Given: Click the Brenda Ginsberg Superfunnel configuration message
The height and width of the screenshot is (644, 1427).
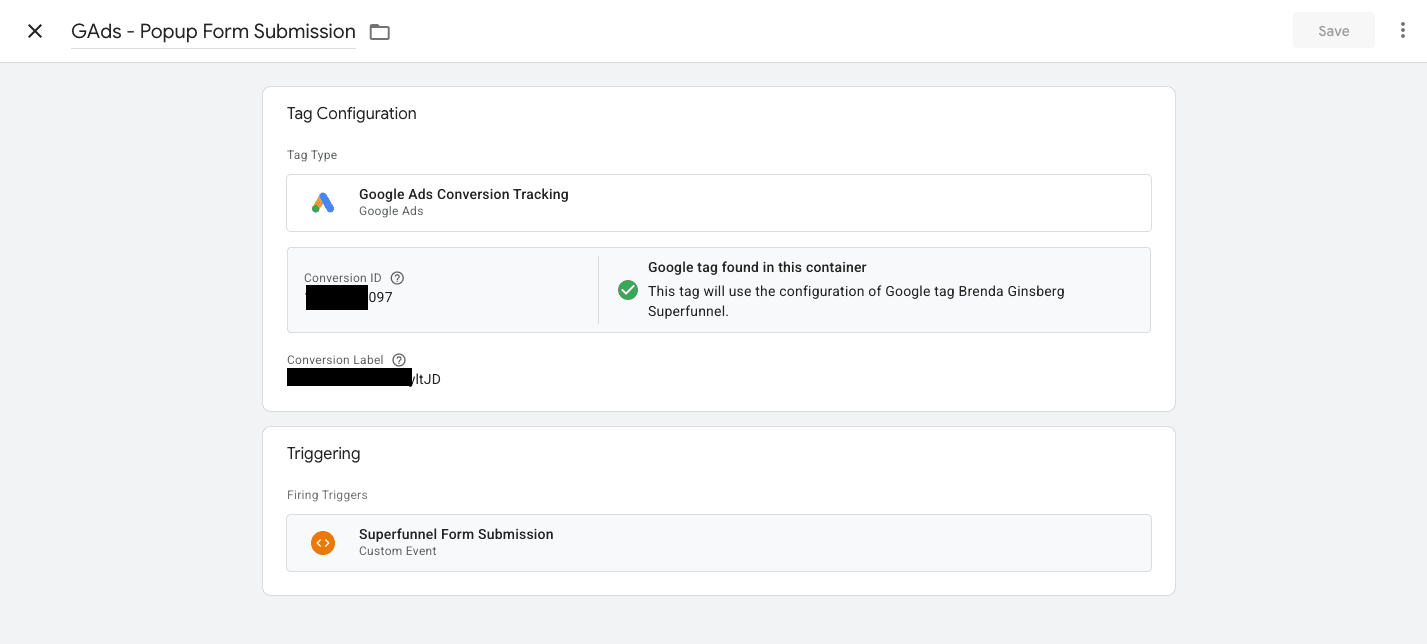Looking at the screenshot, I should (856, 301).
